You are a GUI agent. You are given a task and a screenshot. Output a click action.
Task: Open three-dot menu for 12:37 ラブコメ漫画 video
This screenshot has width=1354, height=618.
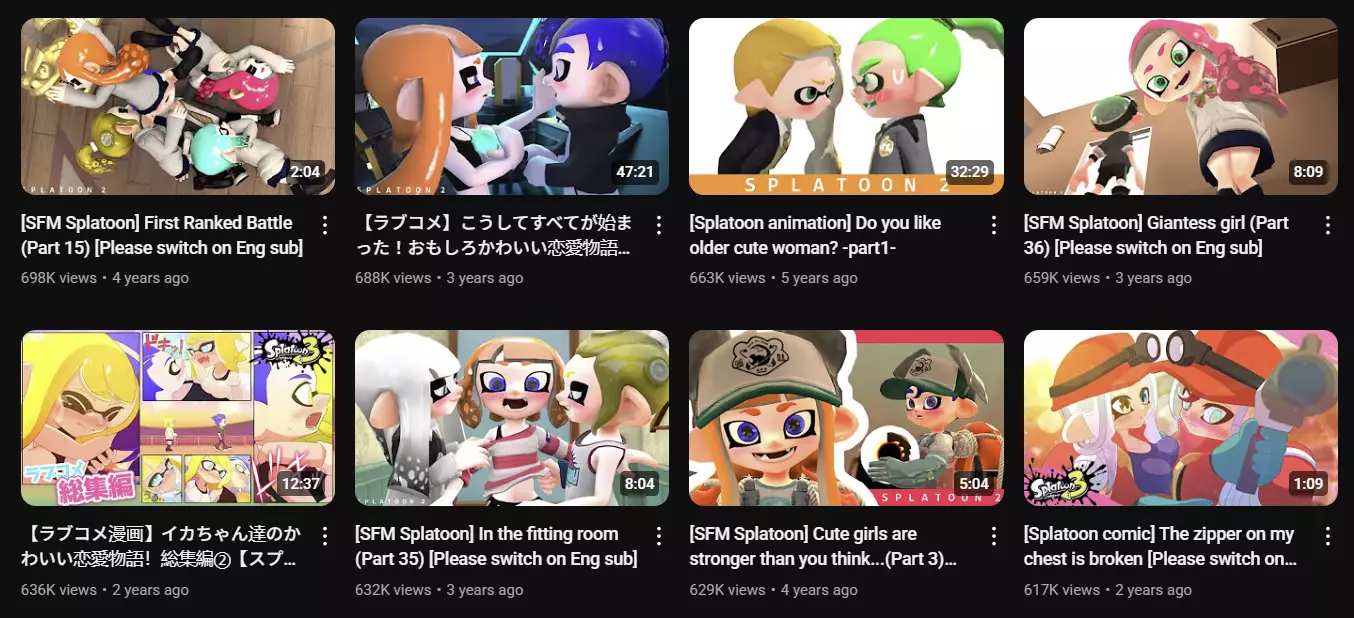click(325, 536)
